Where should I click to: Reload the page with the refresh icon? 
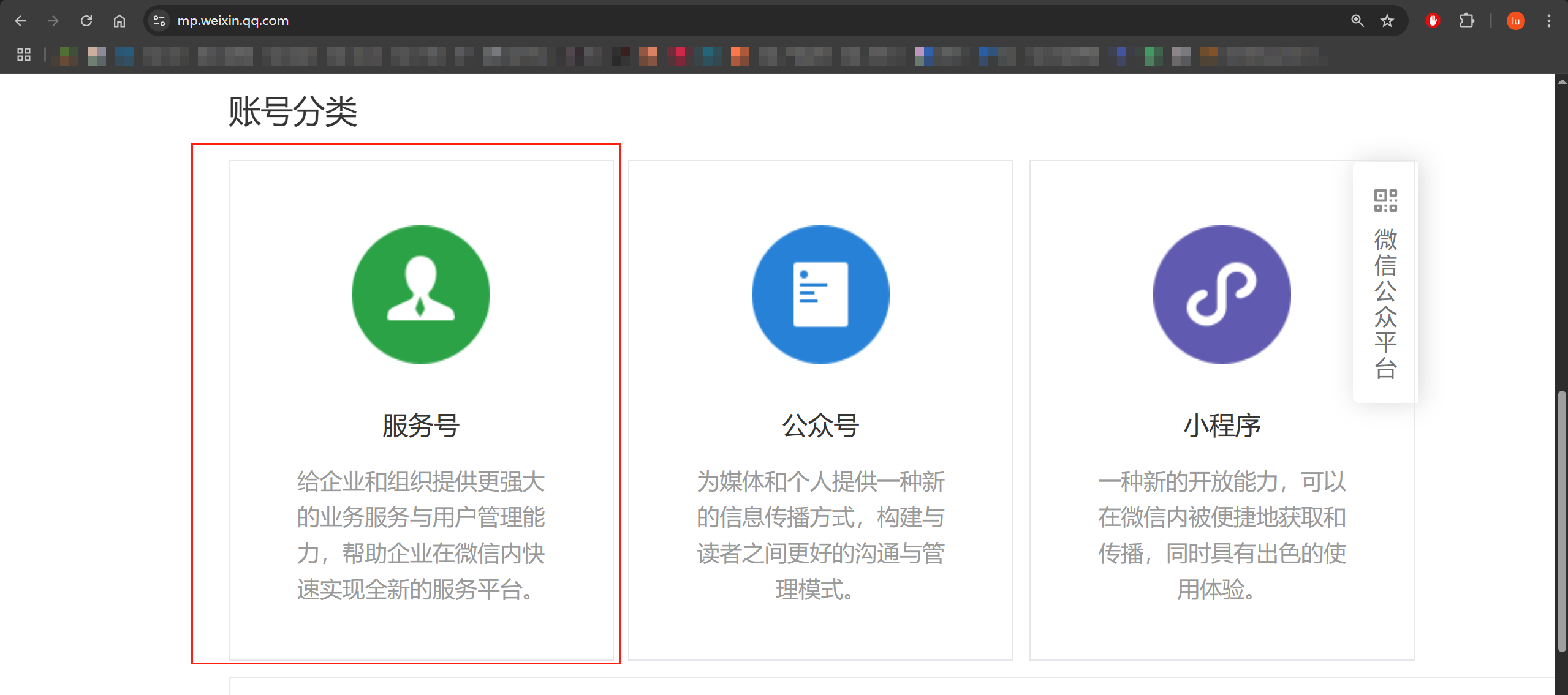pyautogui.click(x=86, y=21)
